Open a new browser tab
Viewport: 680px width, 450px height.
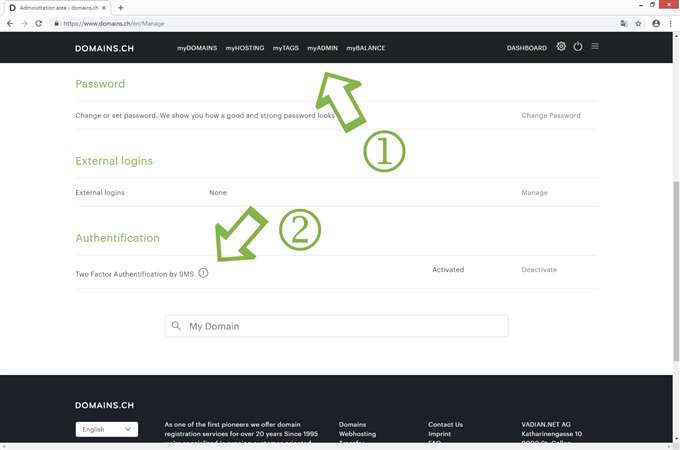[x=121, y=7]
